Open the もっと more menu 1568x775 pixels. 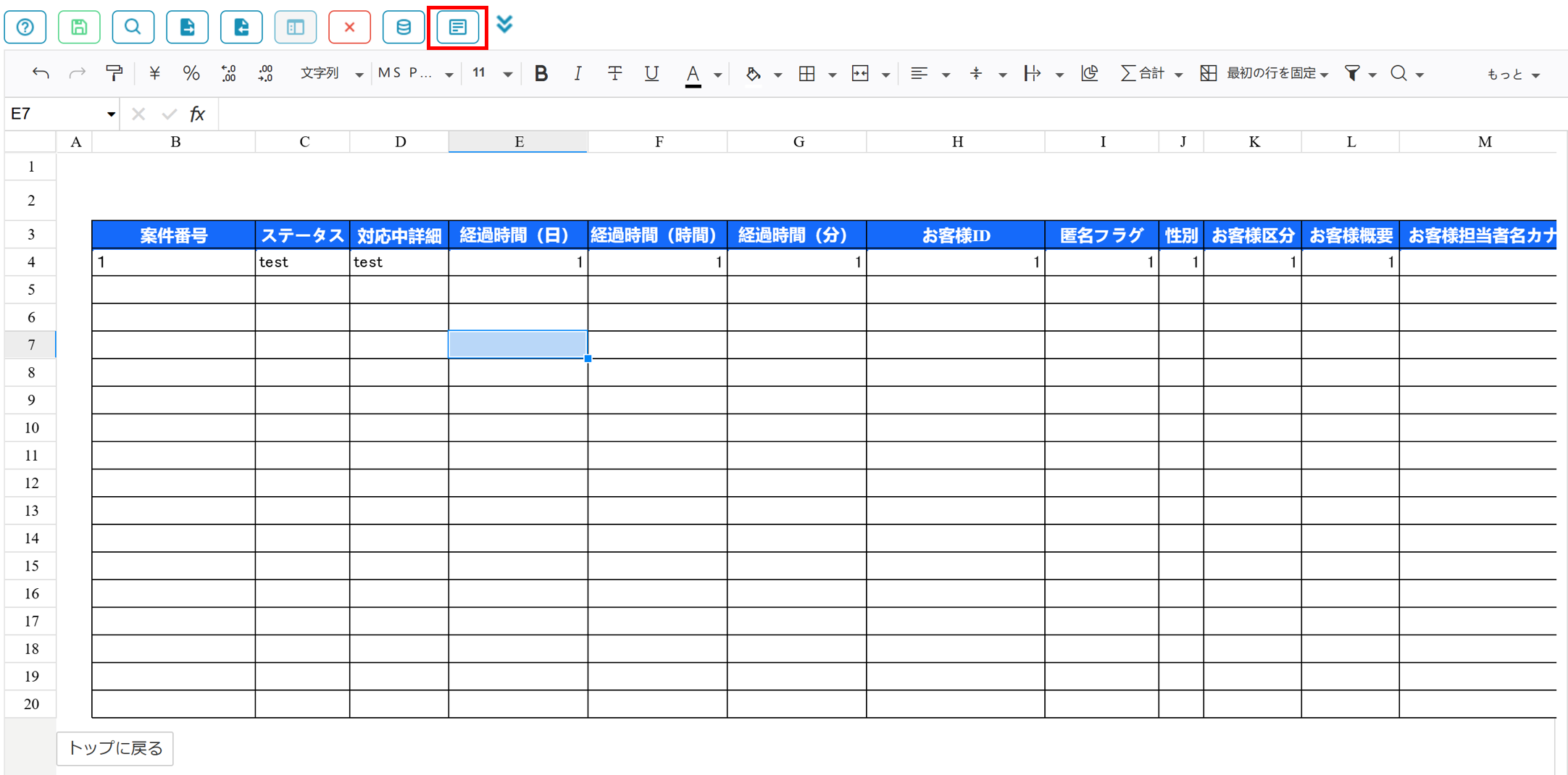coord(1513,74)
